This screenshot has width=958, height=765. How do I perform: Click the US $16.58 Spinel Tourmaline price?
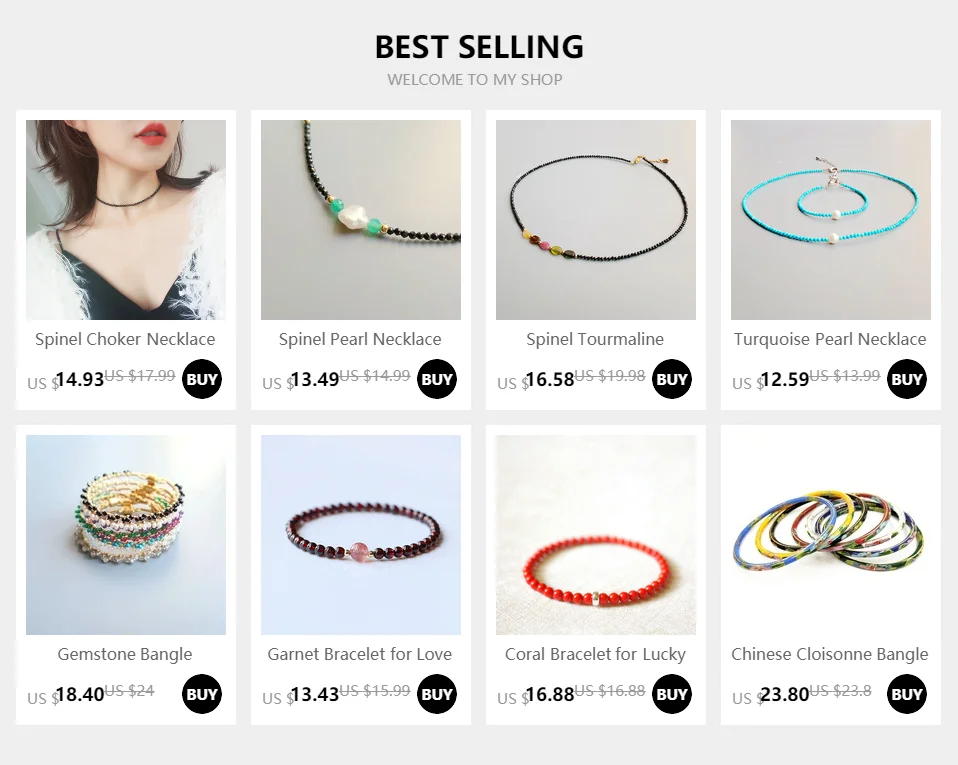click(x=536, y=380)
